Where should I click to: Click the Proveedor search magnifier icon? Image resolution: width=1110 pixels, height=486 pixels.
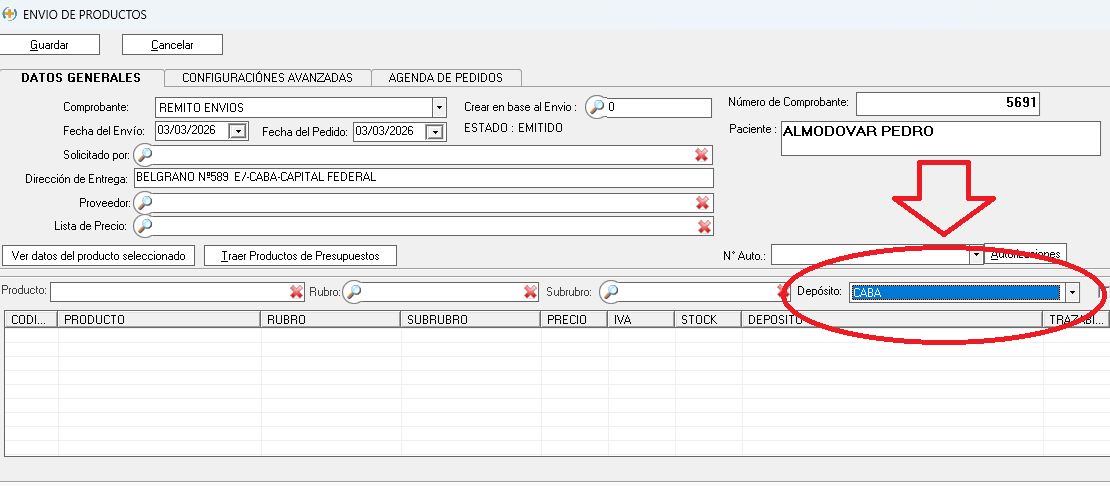pos(144,203)
